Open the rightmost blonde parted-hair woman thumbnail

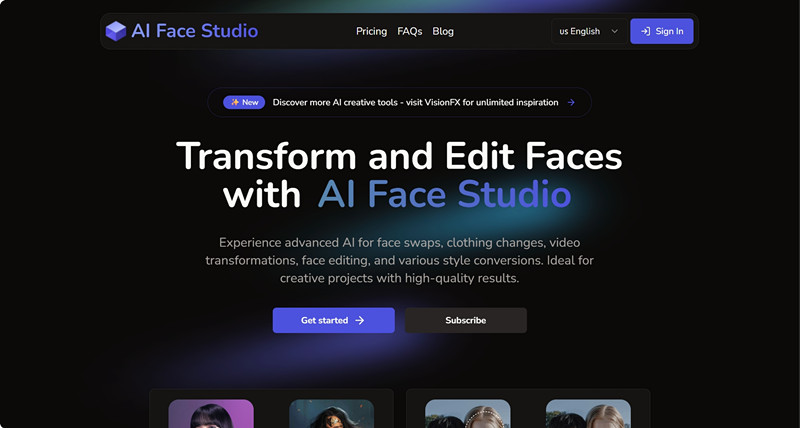click(588, 414)
